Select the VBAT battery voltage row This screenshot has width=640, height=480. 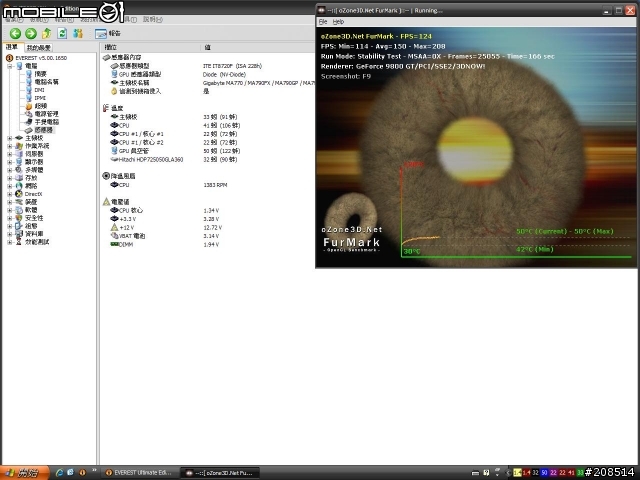[208, 236]
